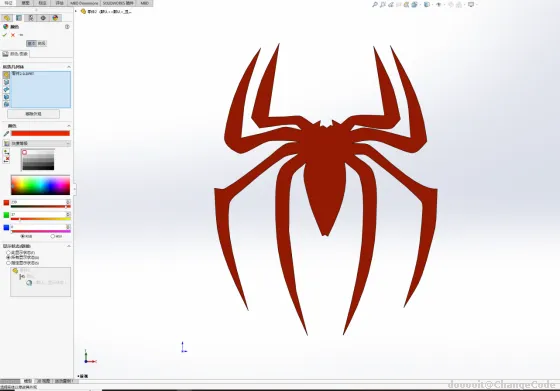
Task: Confirm the color with the green checkmark
Action: click(x=5, y=35)
